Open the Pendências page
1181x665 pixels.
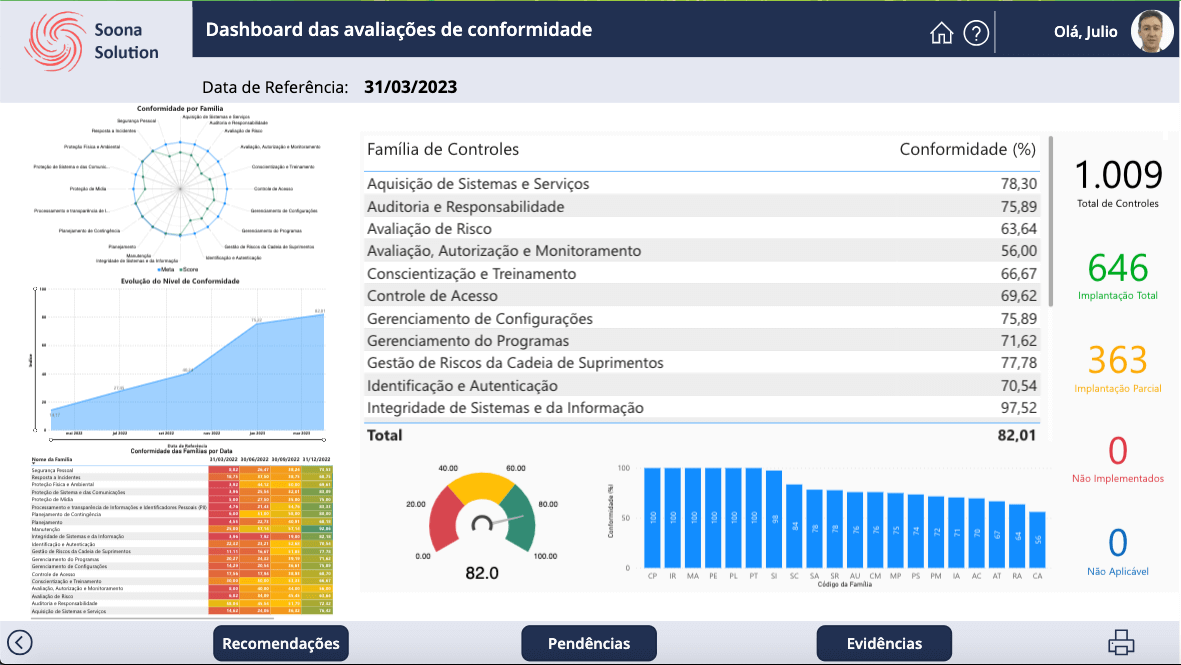(x=589, y=643)
